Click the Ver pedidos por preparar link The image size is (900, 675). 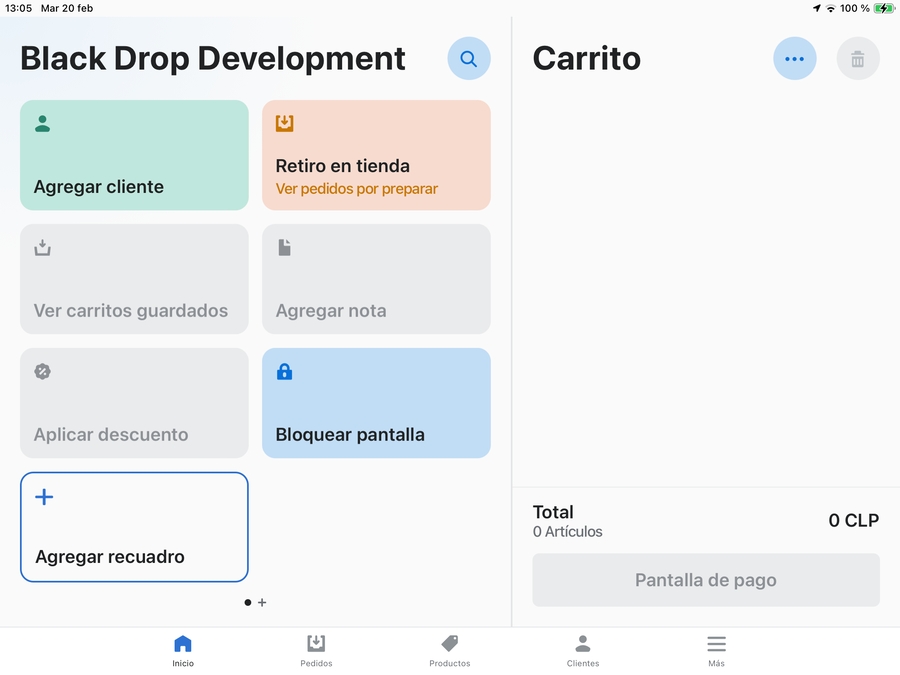click(x=357, y=189)
